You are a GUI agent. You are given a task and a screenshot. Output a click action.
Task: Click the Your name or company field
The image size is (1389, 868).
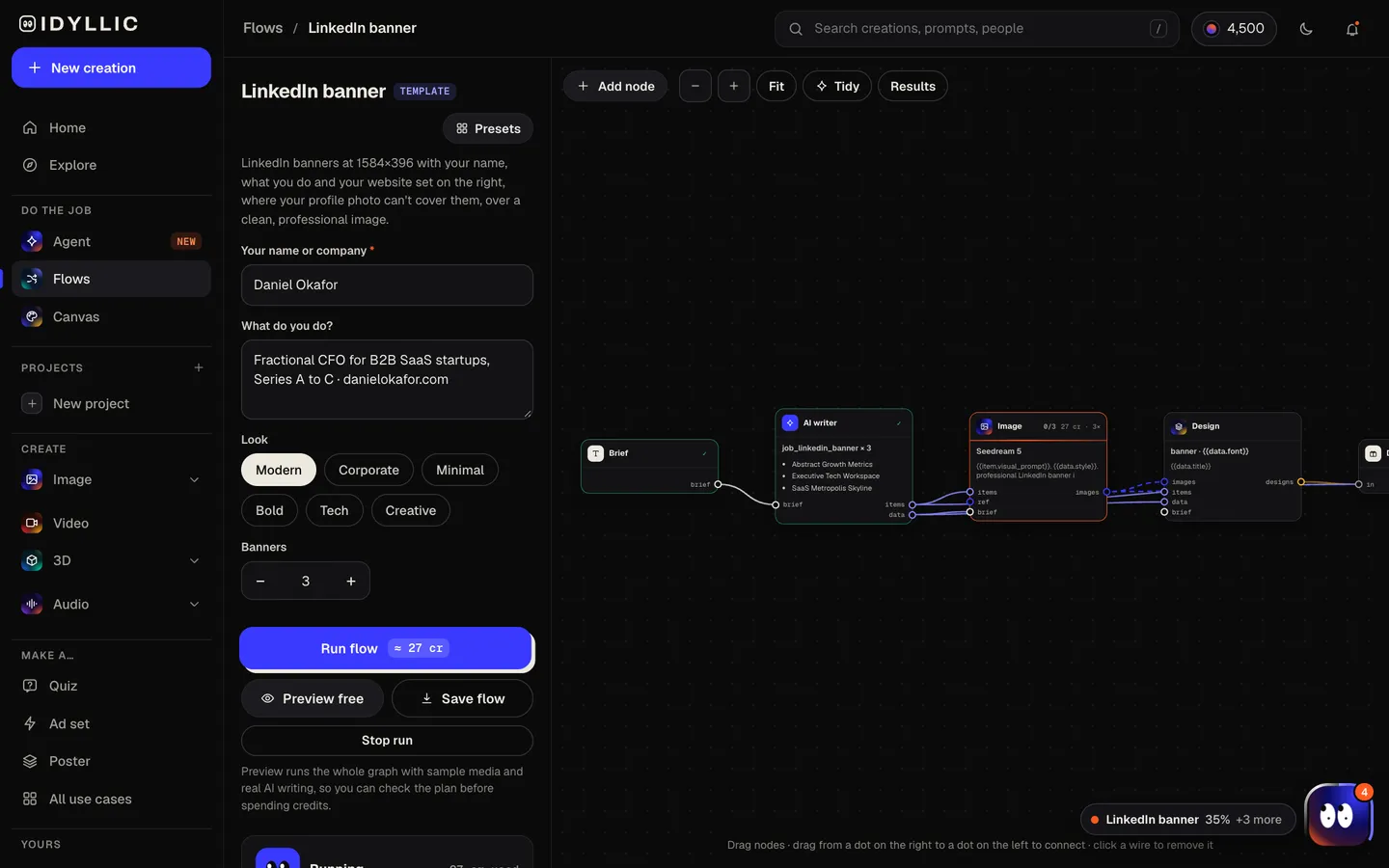click(x=387, y=285)
